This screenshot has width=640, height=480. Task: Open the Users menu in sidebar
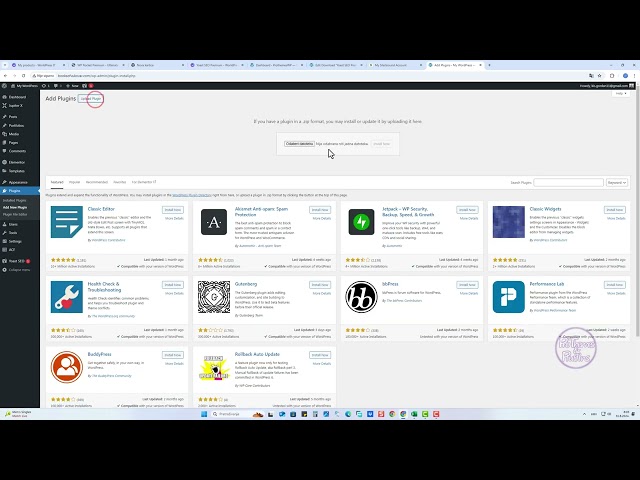[13, 224]
